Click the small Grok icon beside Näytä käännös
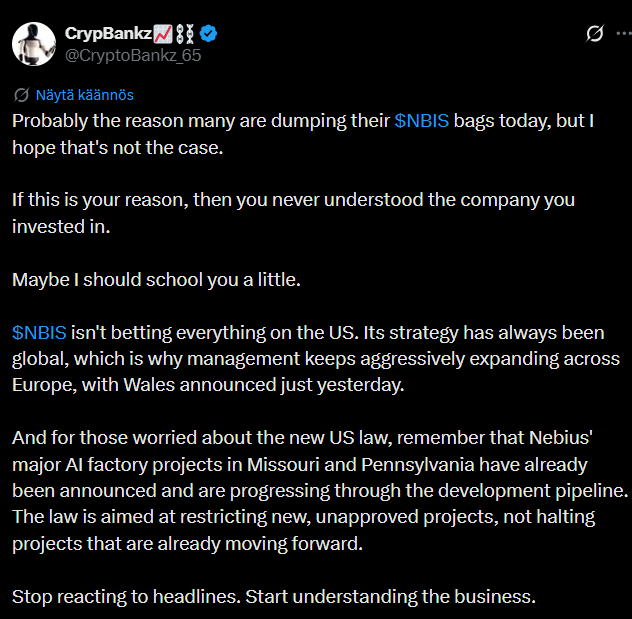This screenshot has width=632, height=619. (x=21, y=95)
